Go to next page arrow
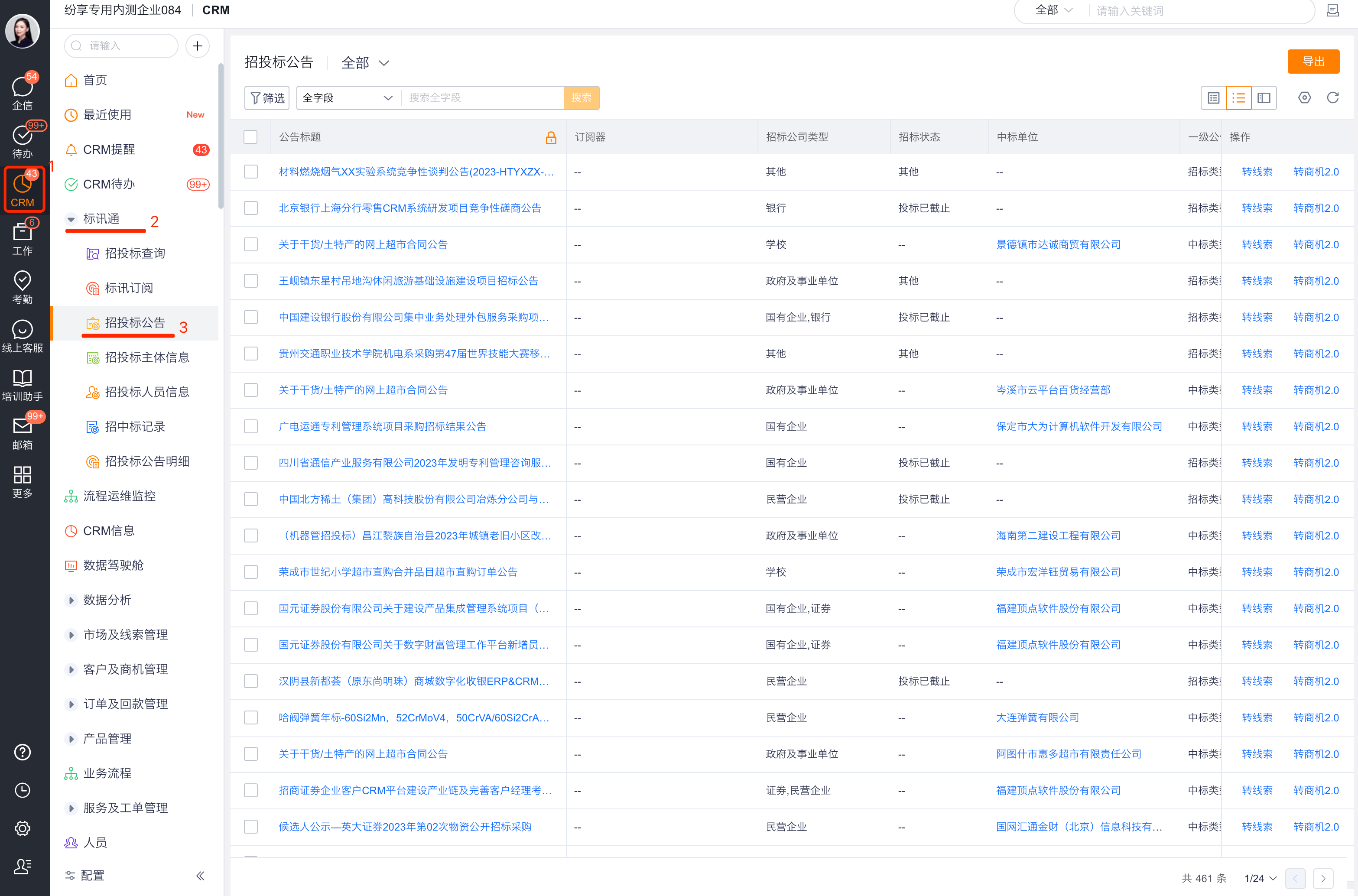The height and width of the screenshot is (896, 1358). coord(1323,878)
